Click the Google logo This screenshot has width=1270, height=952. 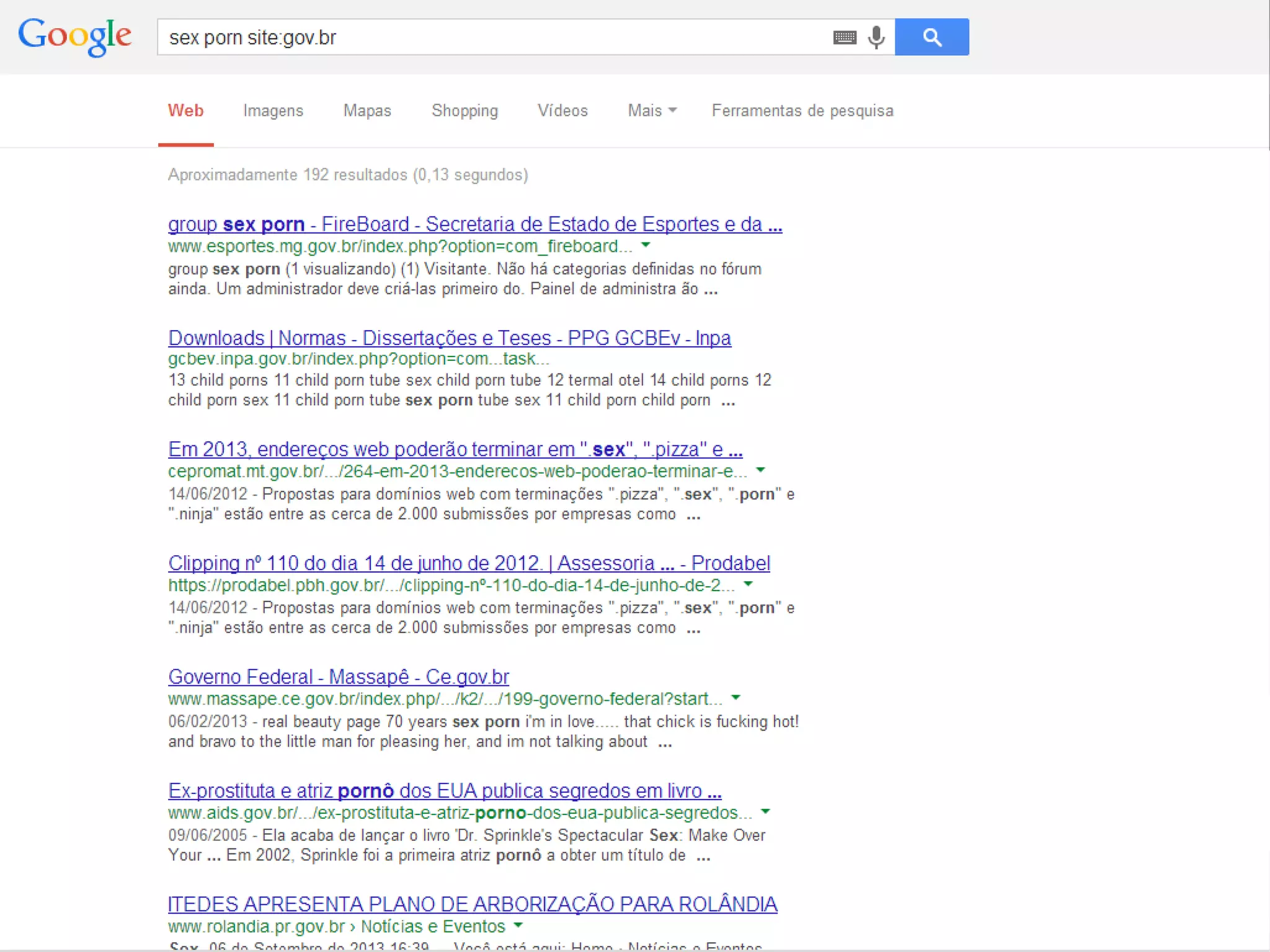click(74, 36)
